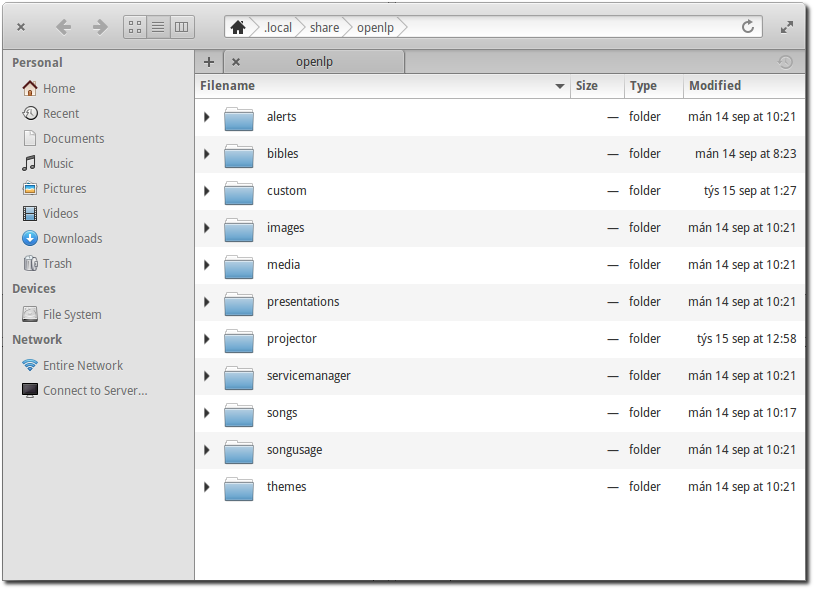The width and height of the screenshot is (814, 589).
Task: Collapse the Devices section header
Action: point(34,289)
